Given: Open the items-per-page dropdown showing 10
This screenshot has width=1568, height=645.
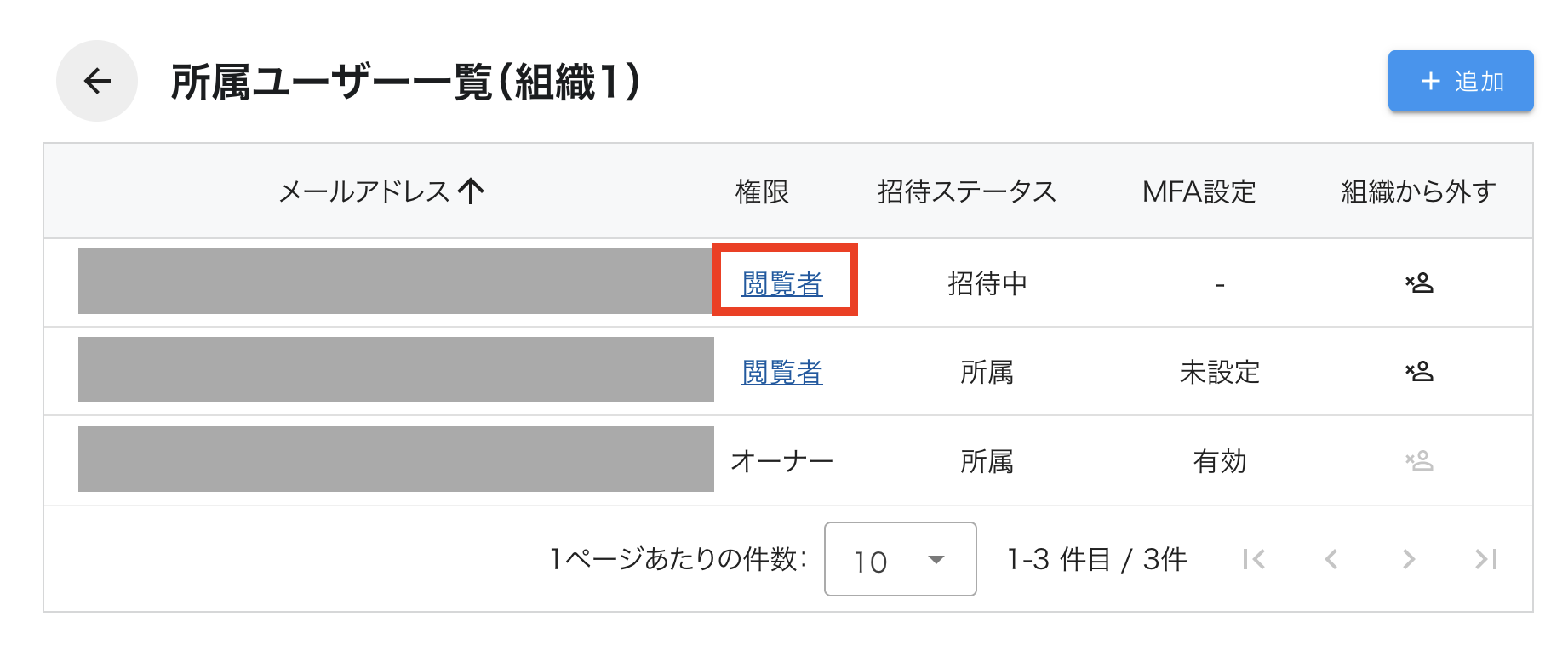Looking at the screenshot, I should (899, 559).
